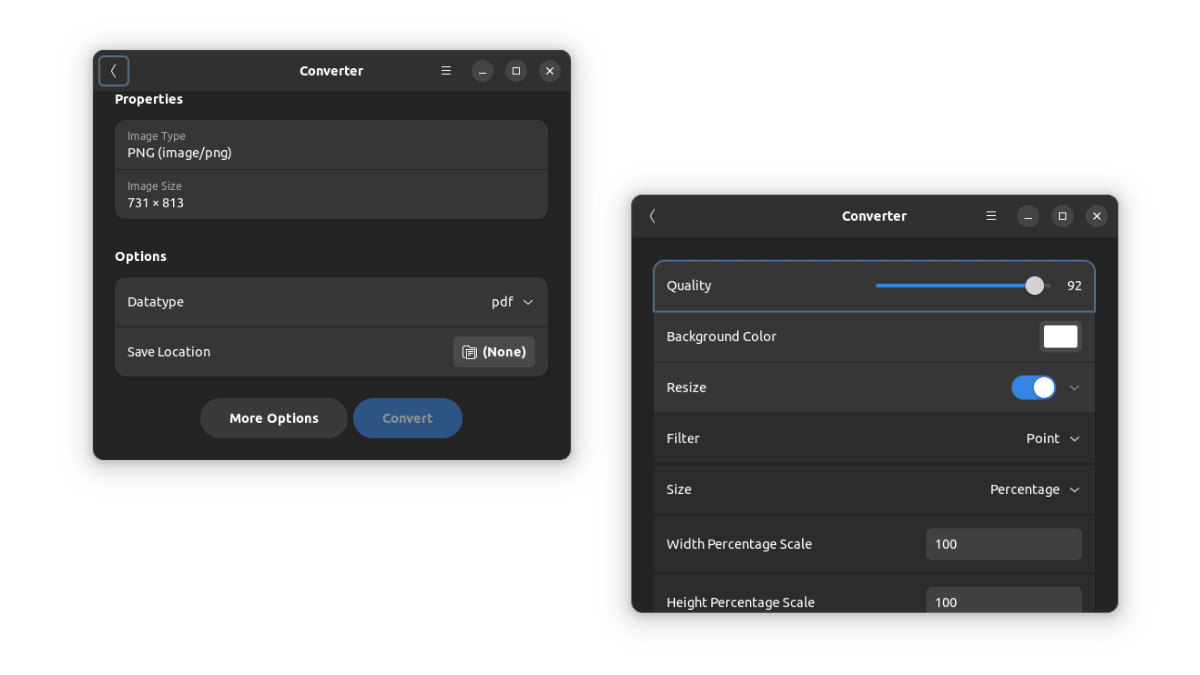Close the right Converter window
This screenshot has width=1200, height=675.
tap(1096, 216)
